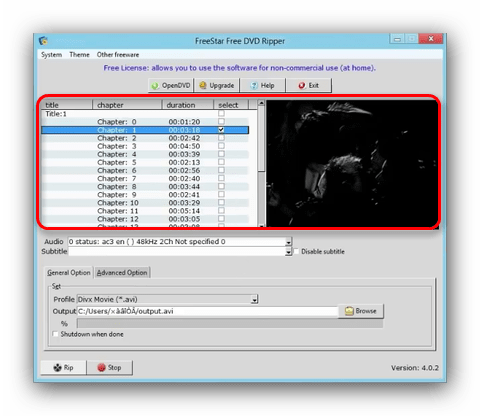Switch to General Option tab

[69, 273]
